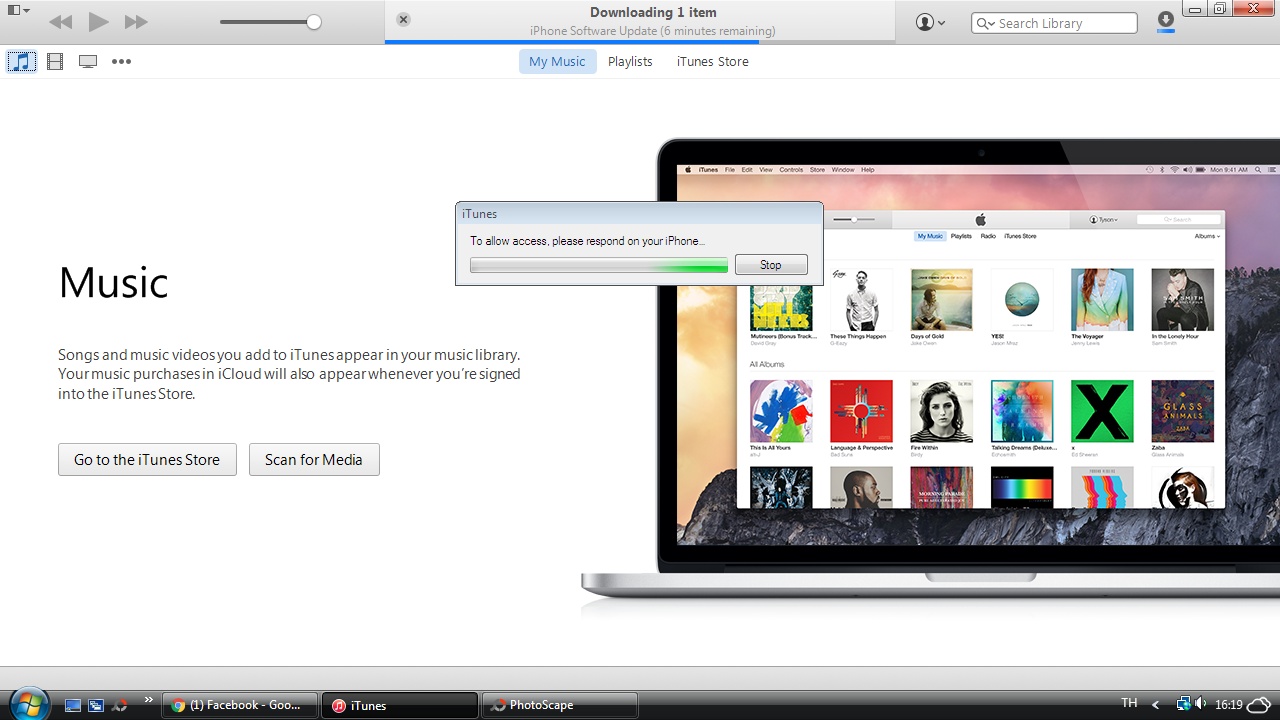
Task: Click the Downloading 1 item status title
Action: click(653, 12)
